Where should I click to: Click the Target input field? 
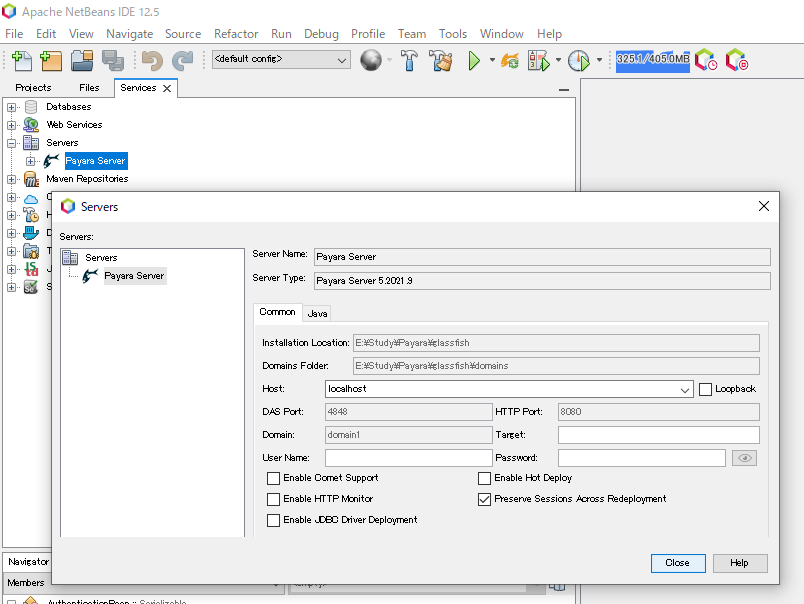click(x=658, y=435)
